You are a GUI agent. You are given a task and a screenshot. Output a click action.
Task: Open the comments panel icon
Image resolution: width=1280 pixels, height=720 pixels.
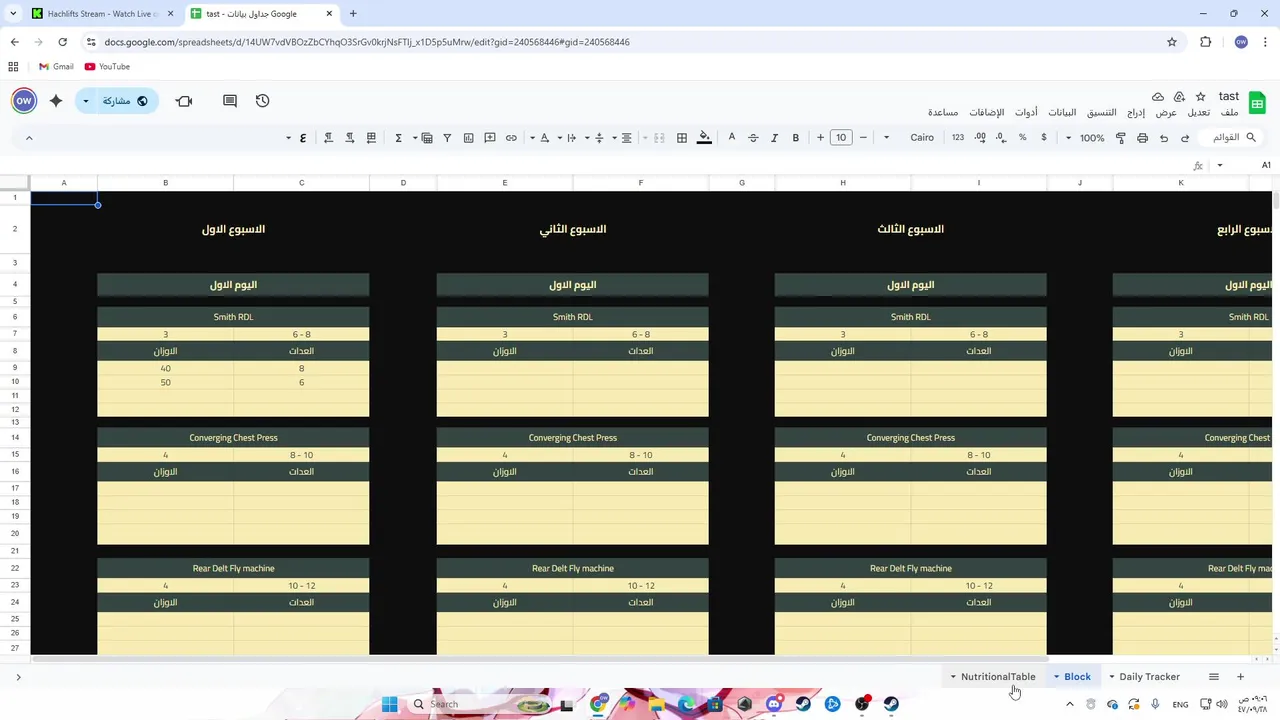(230, 101)
